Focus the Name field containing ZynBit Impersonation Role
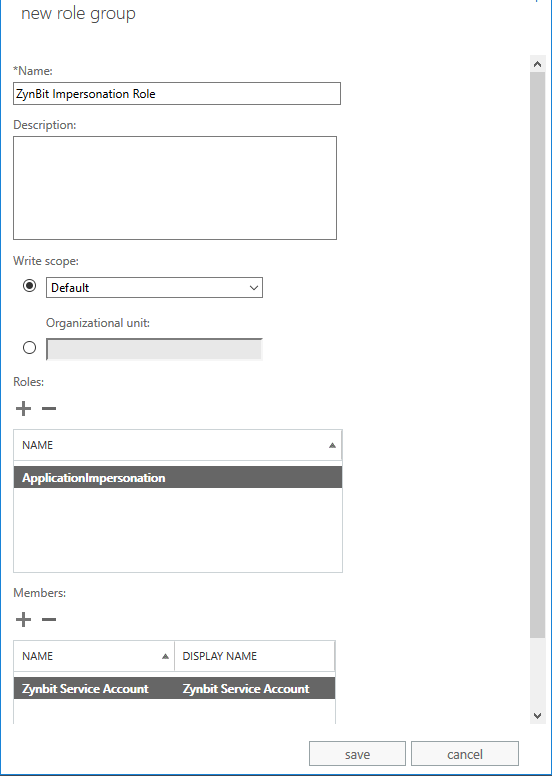This screenshot has height=776, width=552. click(x=177, y=94)
